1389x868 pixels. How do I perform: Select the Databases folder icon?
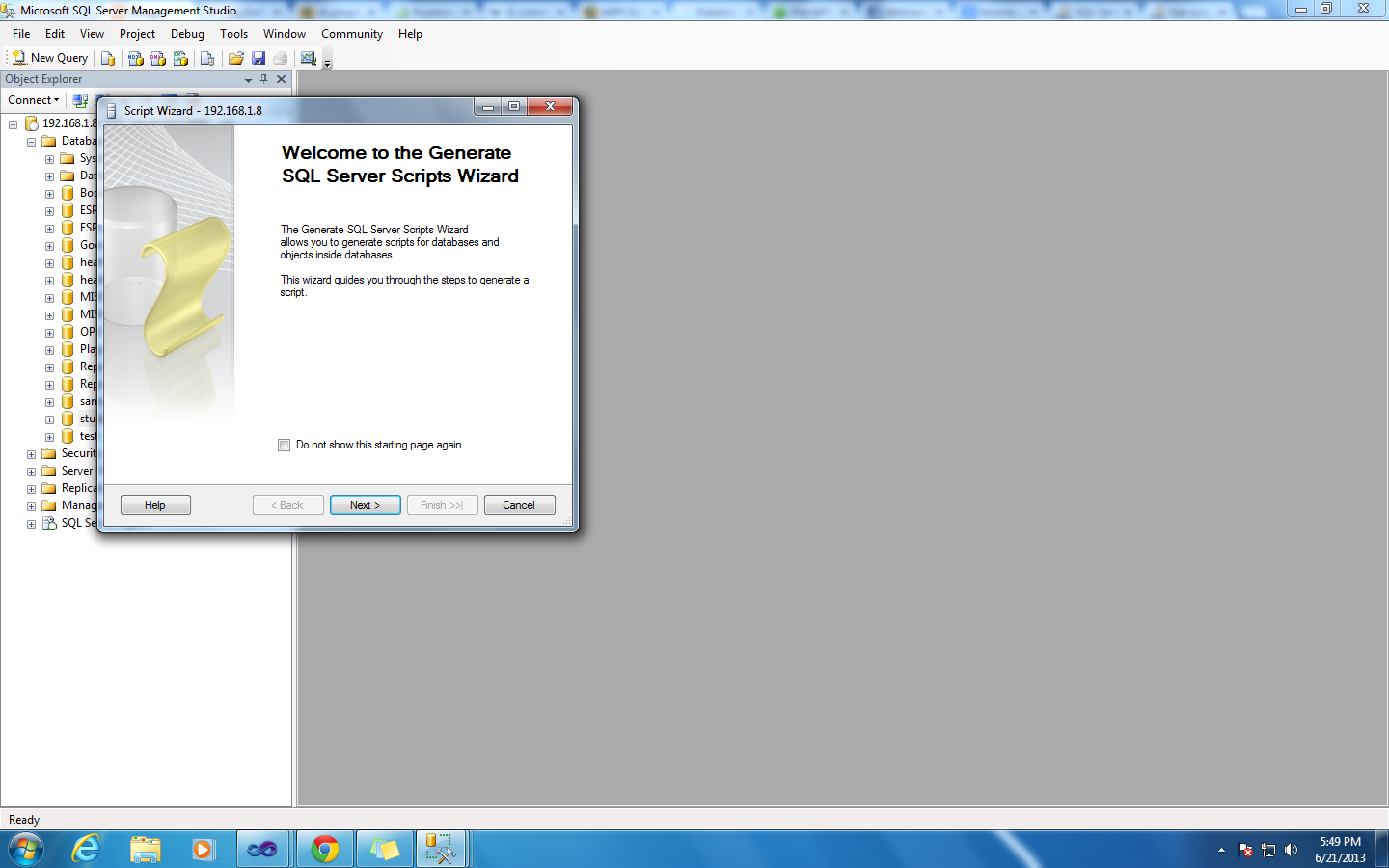click(x=49, y=141)
